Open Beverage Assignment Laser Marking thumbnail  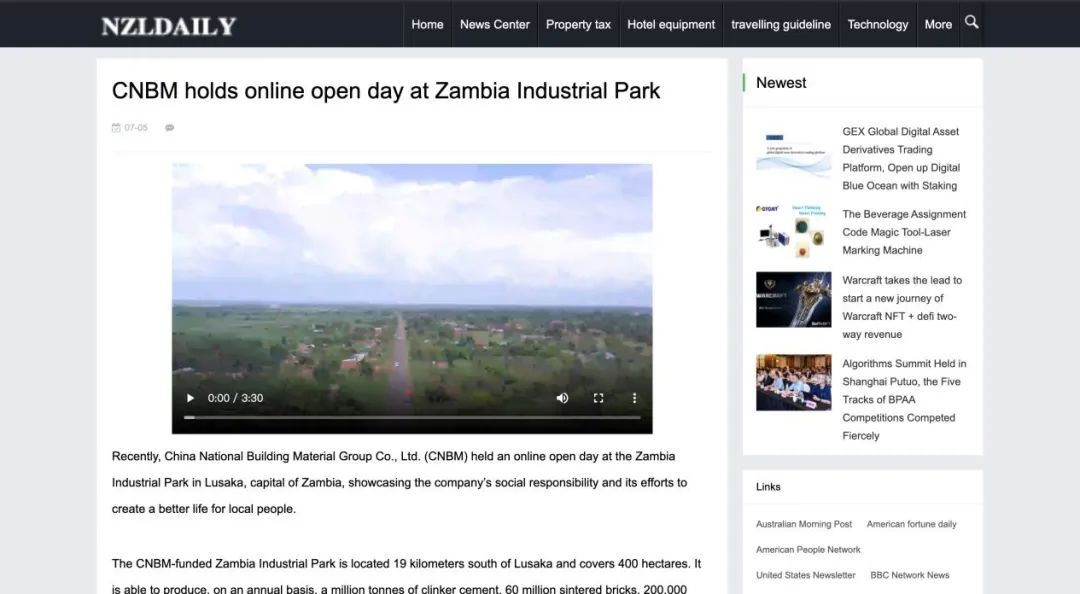pyautogui.click(x=793, y=232)
